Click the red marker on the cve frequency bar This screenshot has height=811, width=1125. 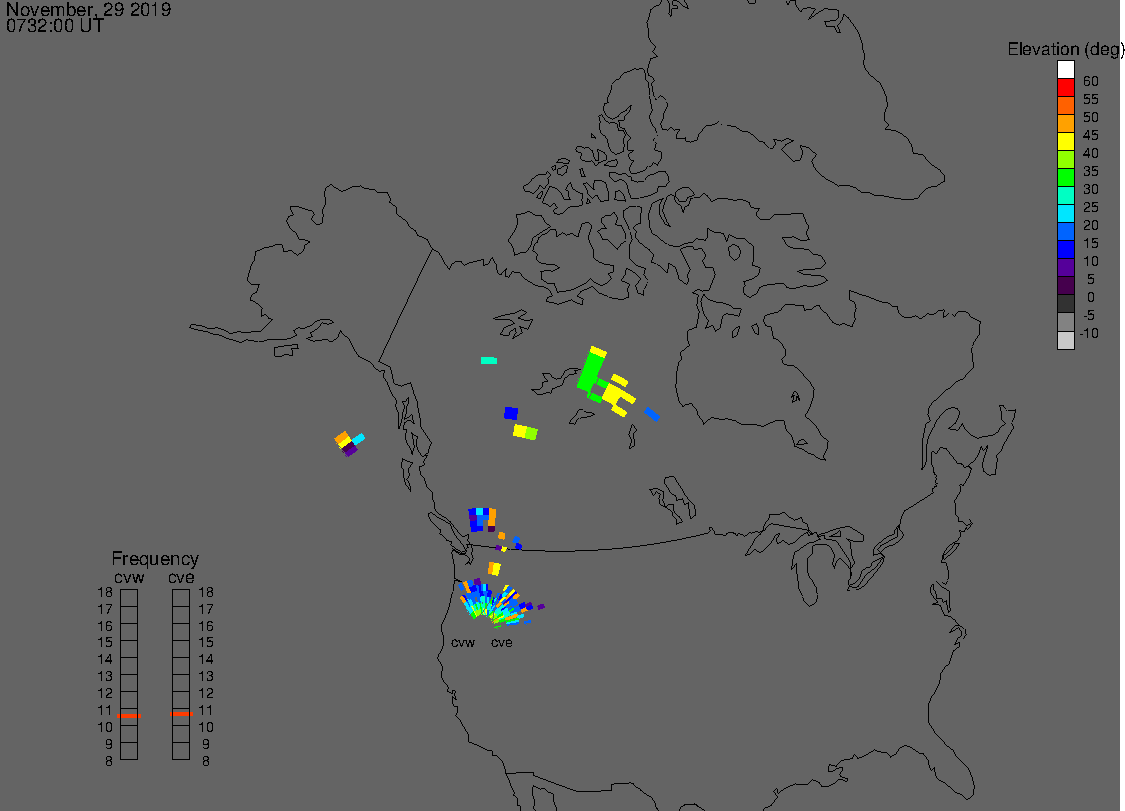182,713
